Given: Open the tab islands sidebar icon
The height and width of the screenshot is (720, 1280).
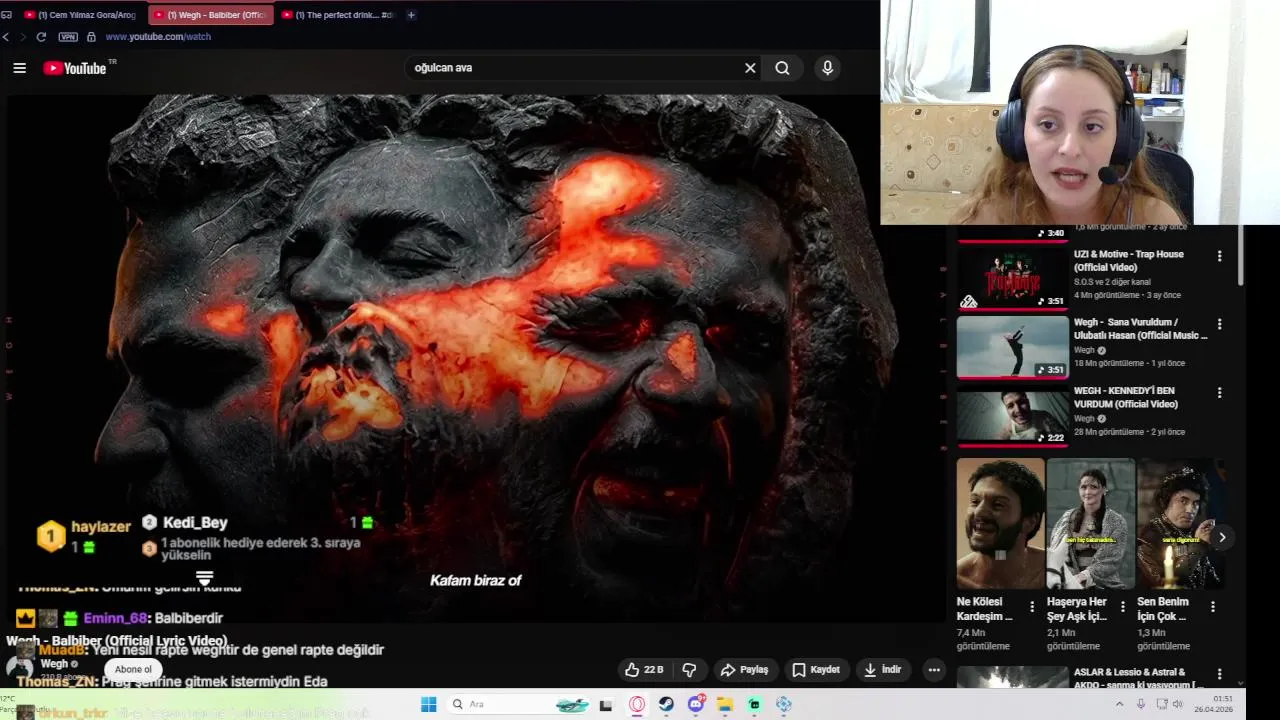Looking at the screenshot, I should click(6, 15).
